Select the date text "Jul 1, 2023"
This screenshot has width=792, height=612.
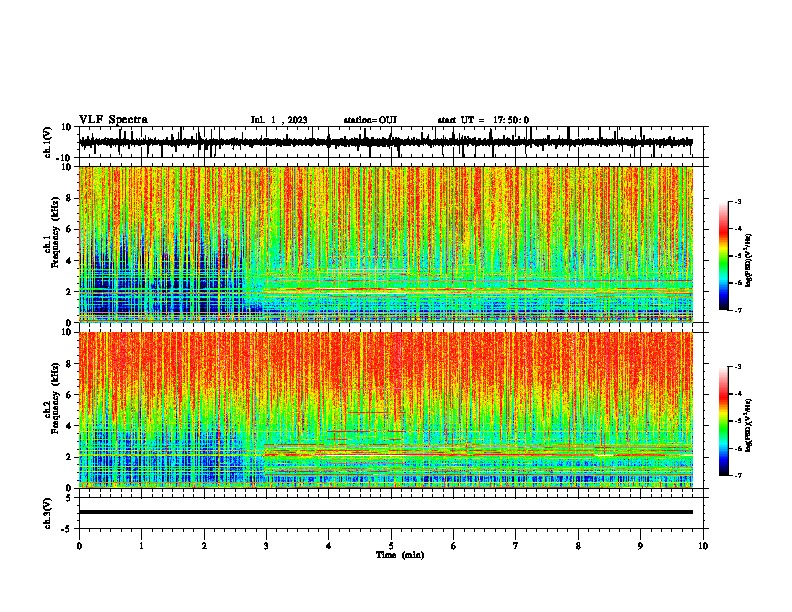[x=279, y=120]
